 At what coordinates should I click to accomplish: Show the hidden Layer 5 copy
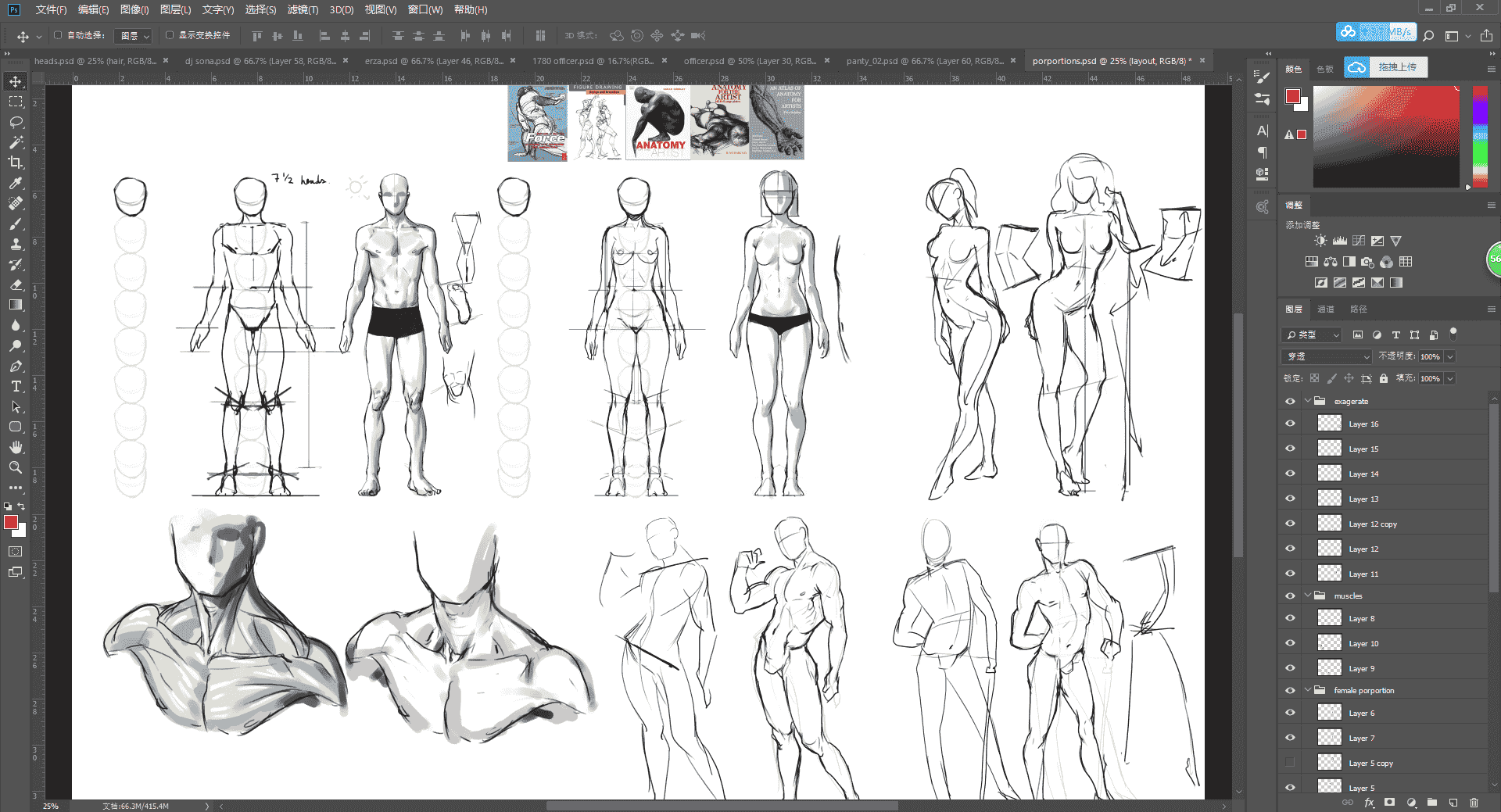(1290, 763)
